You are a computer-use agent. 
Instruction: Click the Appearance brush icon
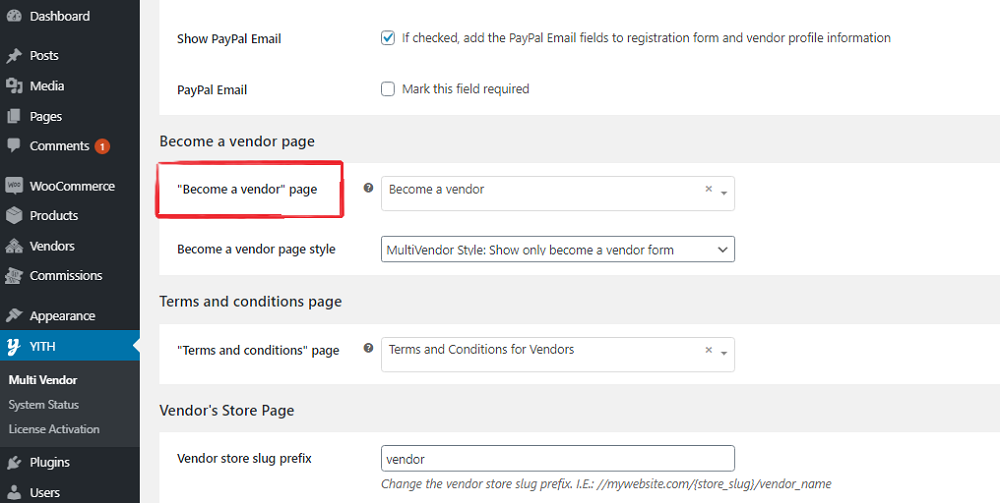14,316
